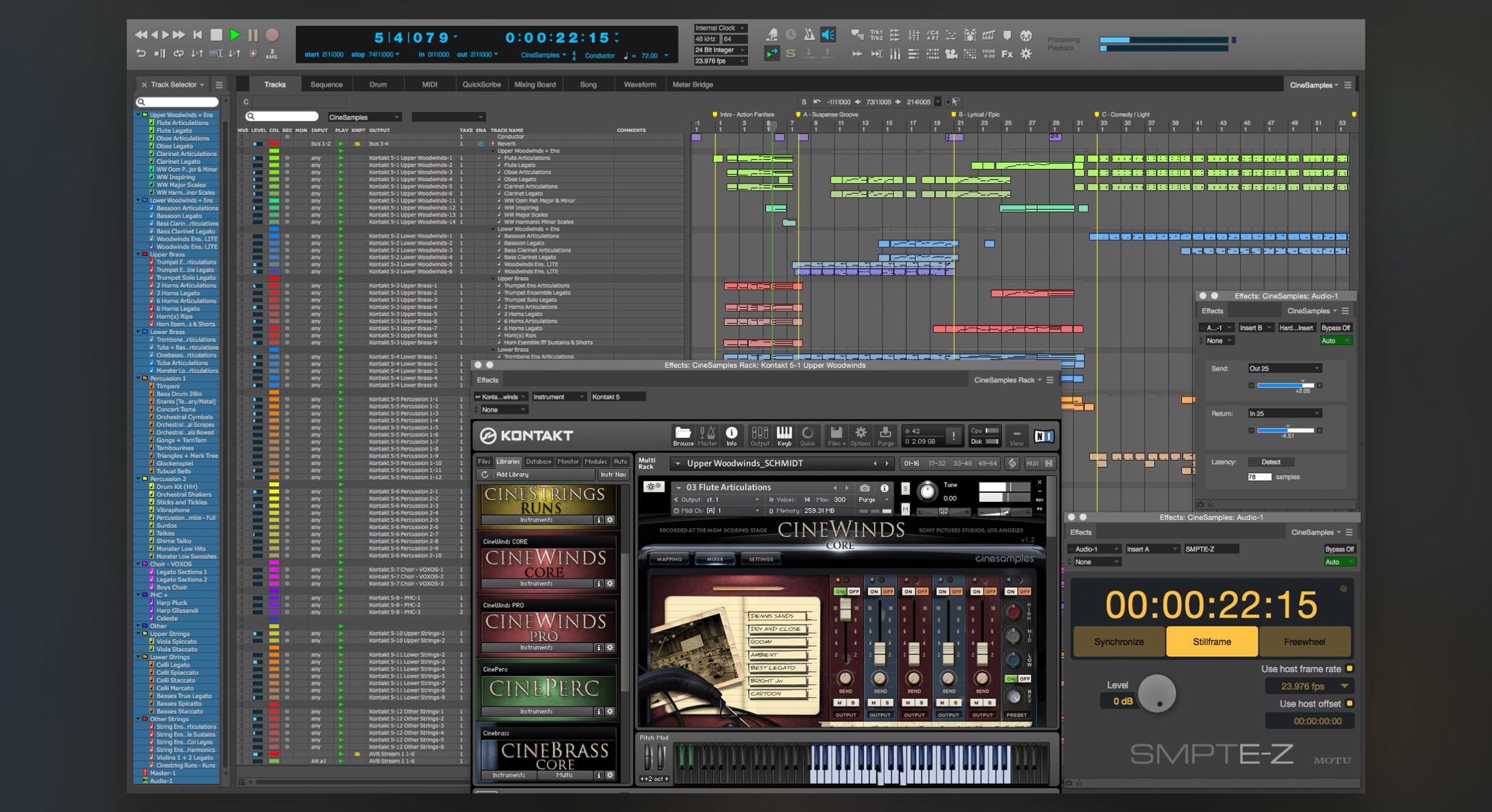
Task: Toggle Use host frame rate checkbox
Action: click(x=1349, y=669)
